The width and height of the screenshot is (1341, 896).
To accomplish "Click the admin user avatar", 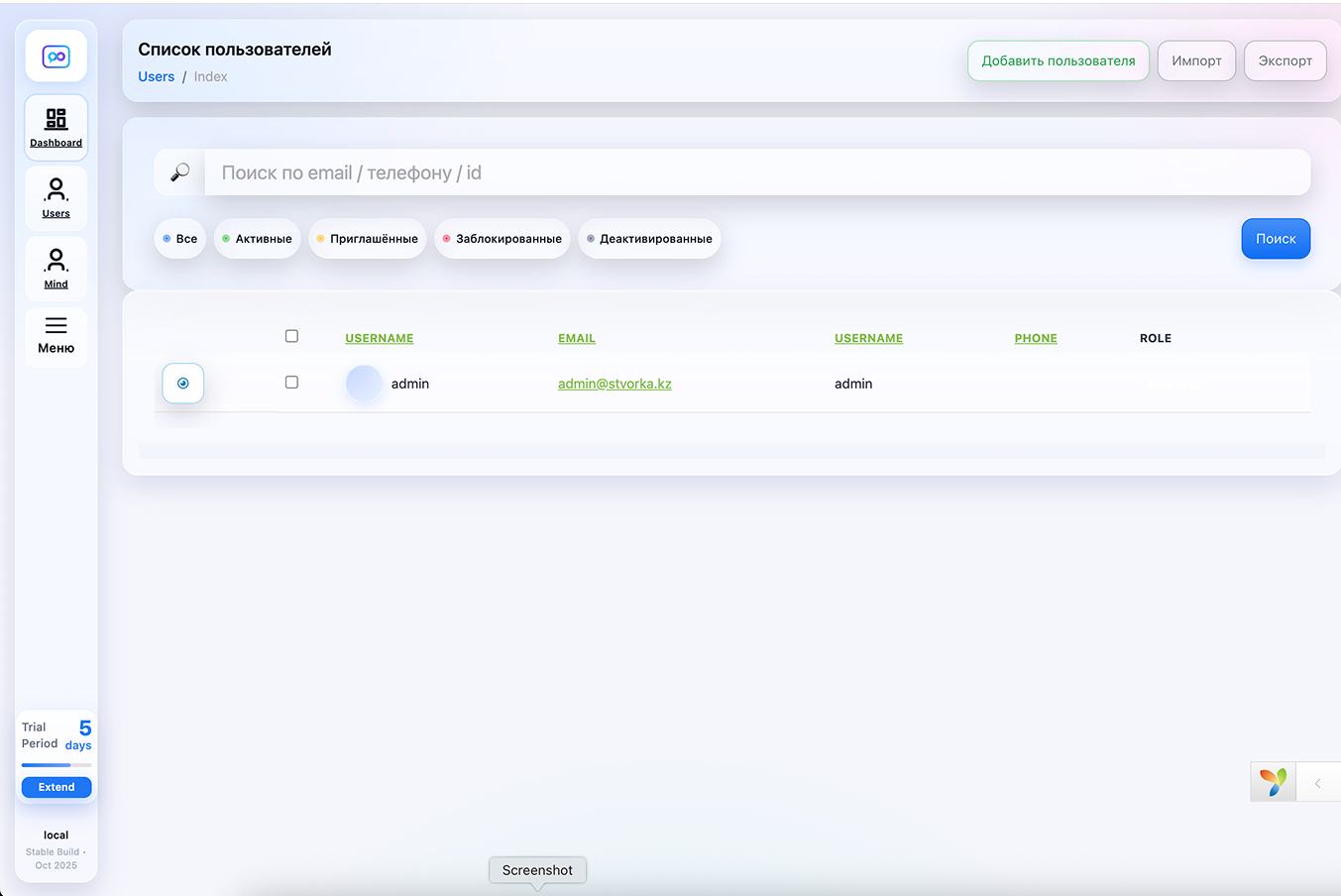I will (364, 384).
